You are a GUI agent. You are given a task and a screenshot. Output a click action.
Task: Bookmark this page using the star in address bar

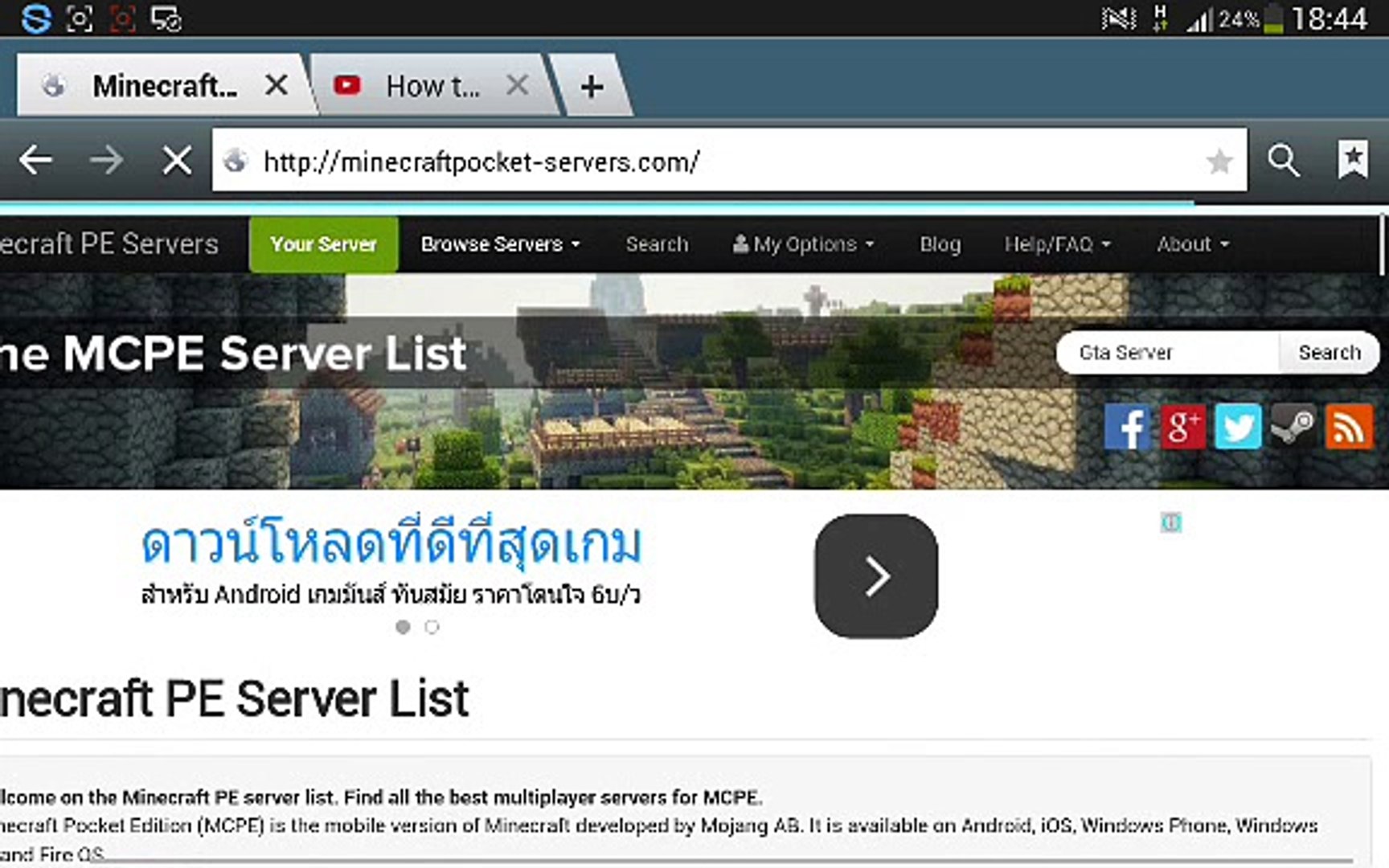click(x=1219, y=162)
